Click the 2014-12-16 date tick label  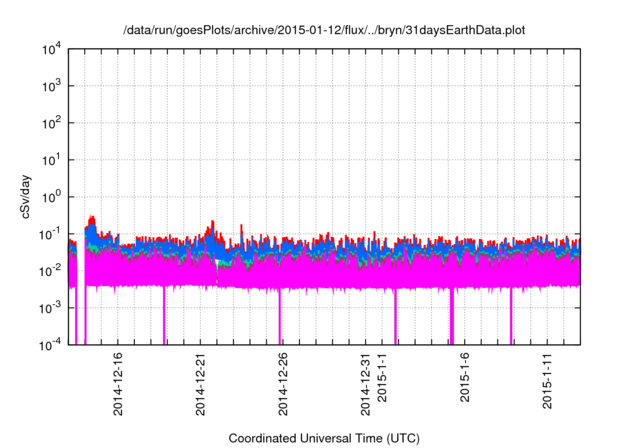(118, 384)
